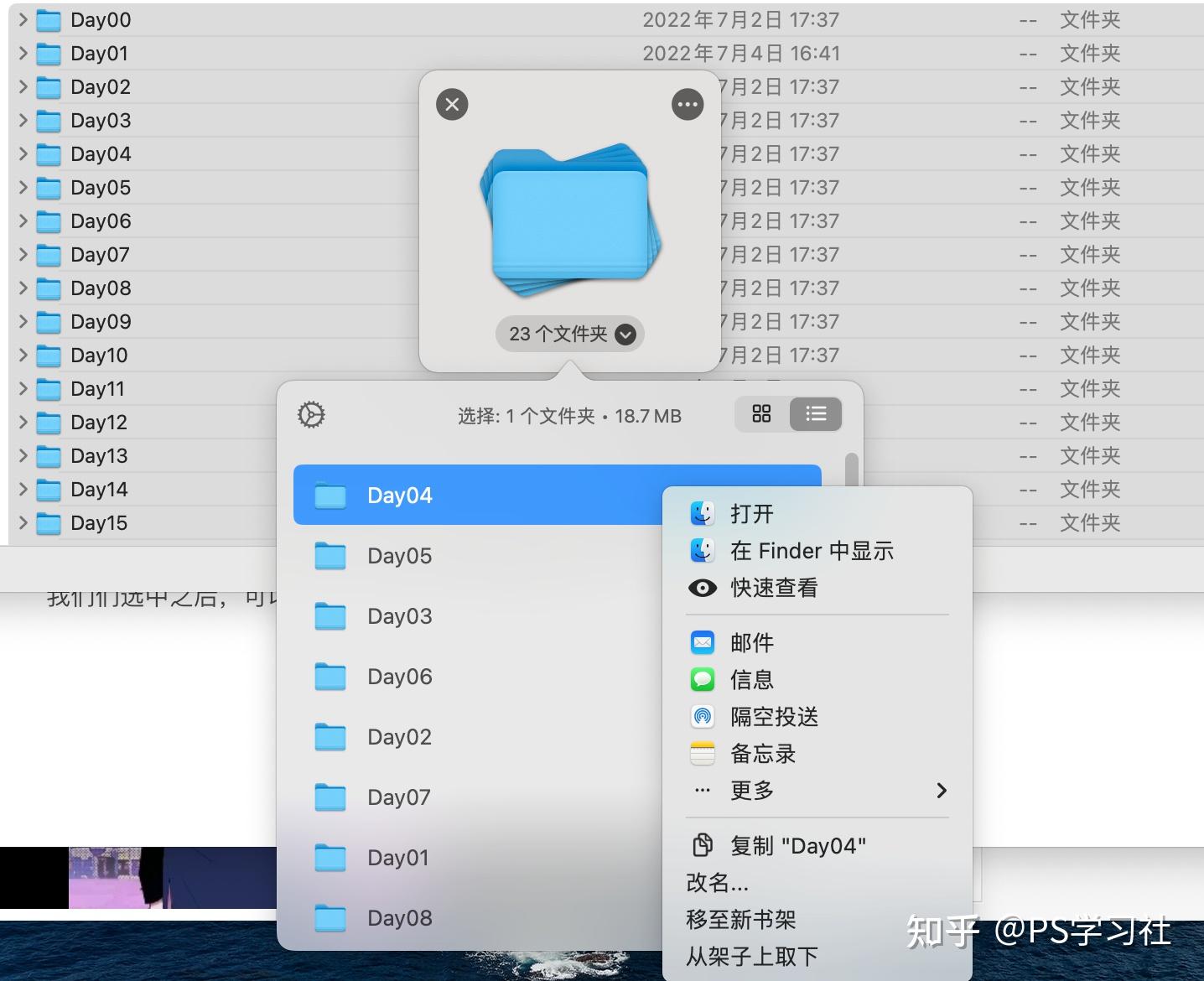Click the 选择: 1 个文件夹 • 18.7 MB status text
Image resolution: width=1204 pixels, height=981 pixels.
(x=569, y=416)
